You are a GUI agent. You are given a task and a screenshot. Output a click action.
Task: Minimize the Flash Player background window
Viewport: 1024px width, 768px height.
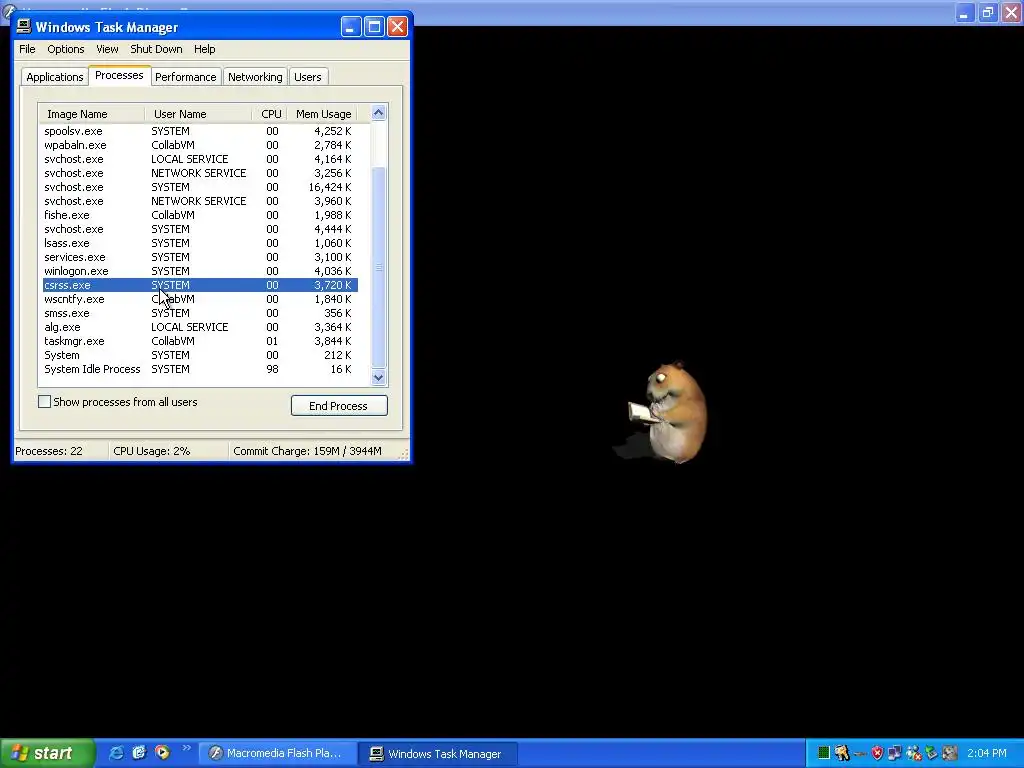click(965, 12)
